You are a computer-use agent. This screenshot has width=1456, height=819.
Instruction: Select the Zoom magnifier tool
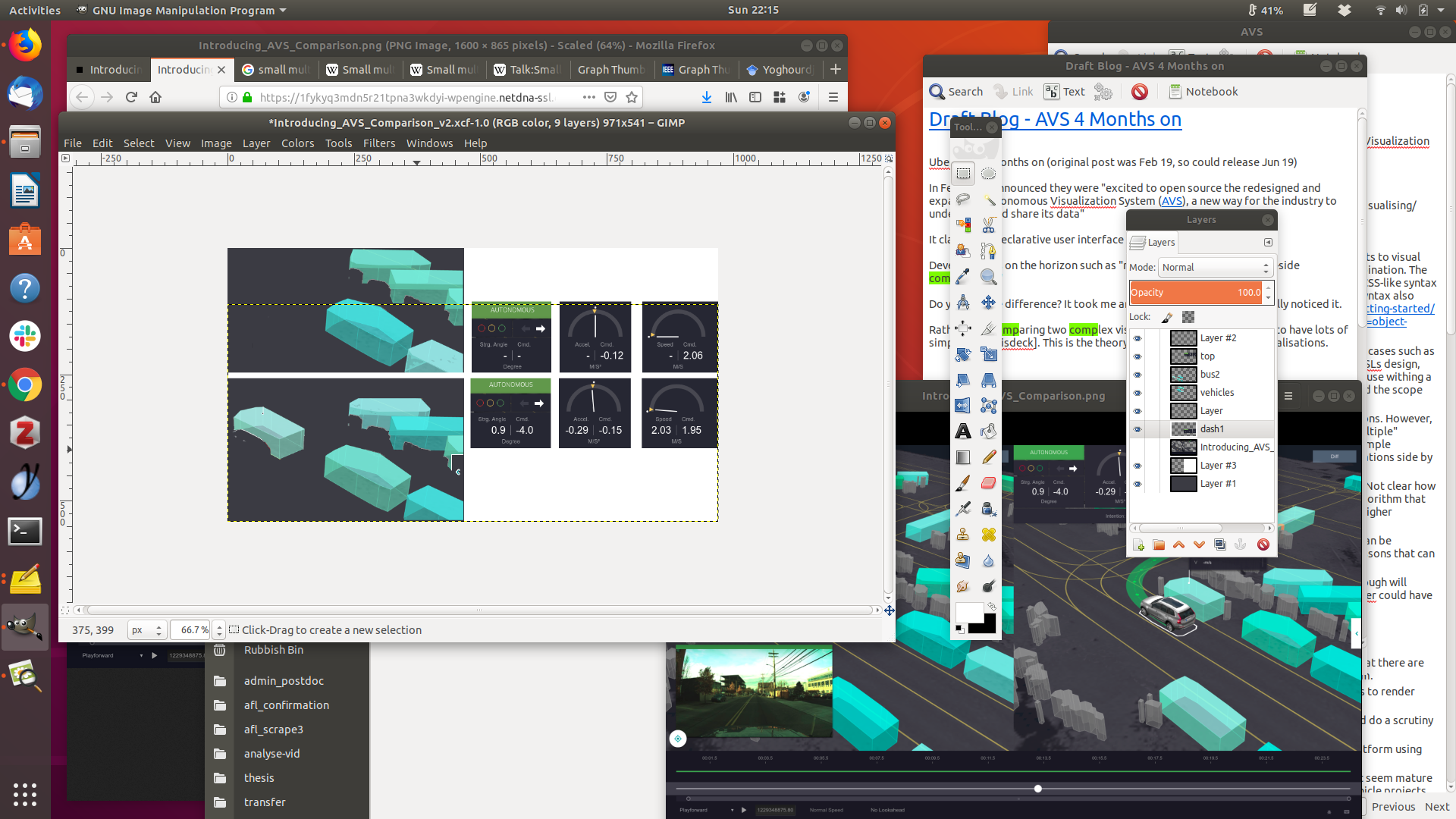[x=988, y=277]
